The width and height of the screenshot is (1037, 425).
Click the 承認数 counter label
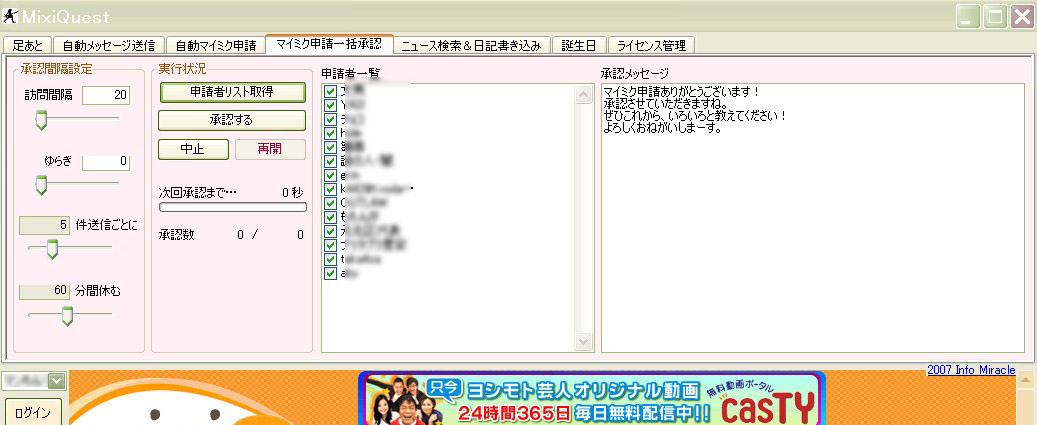(177, 235)
